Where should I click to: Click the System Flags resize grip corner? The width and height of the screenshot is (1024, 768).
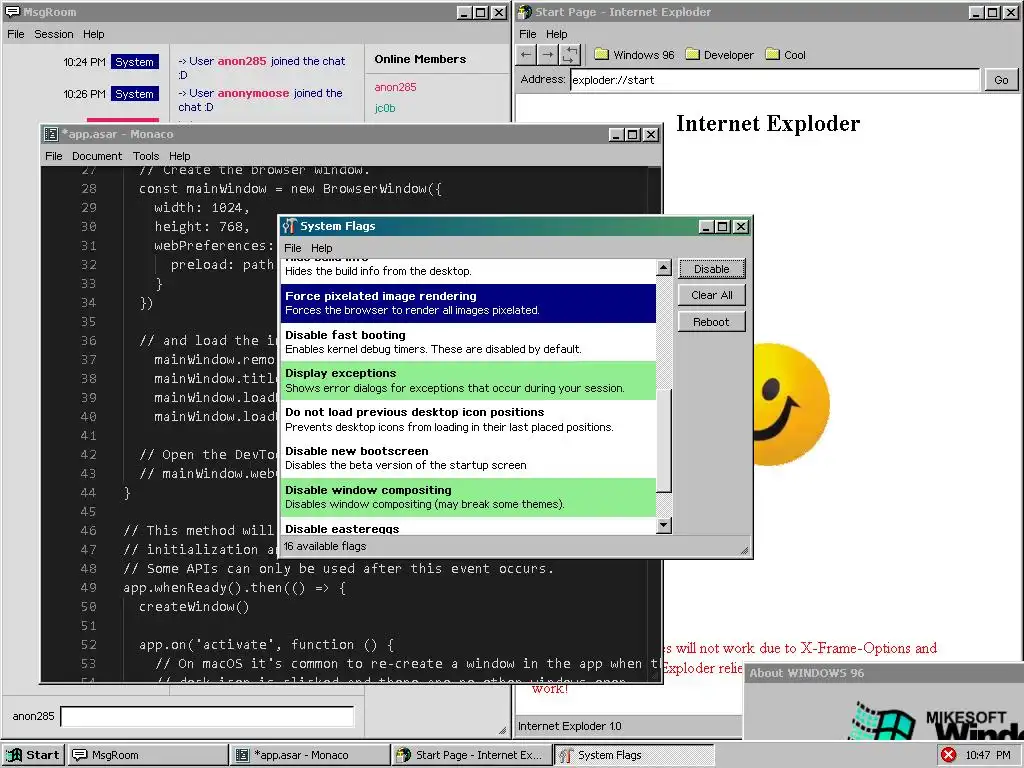(x=744, y=551)
